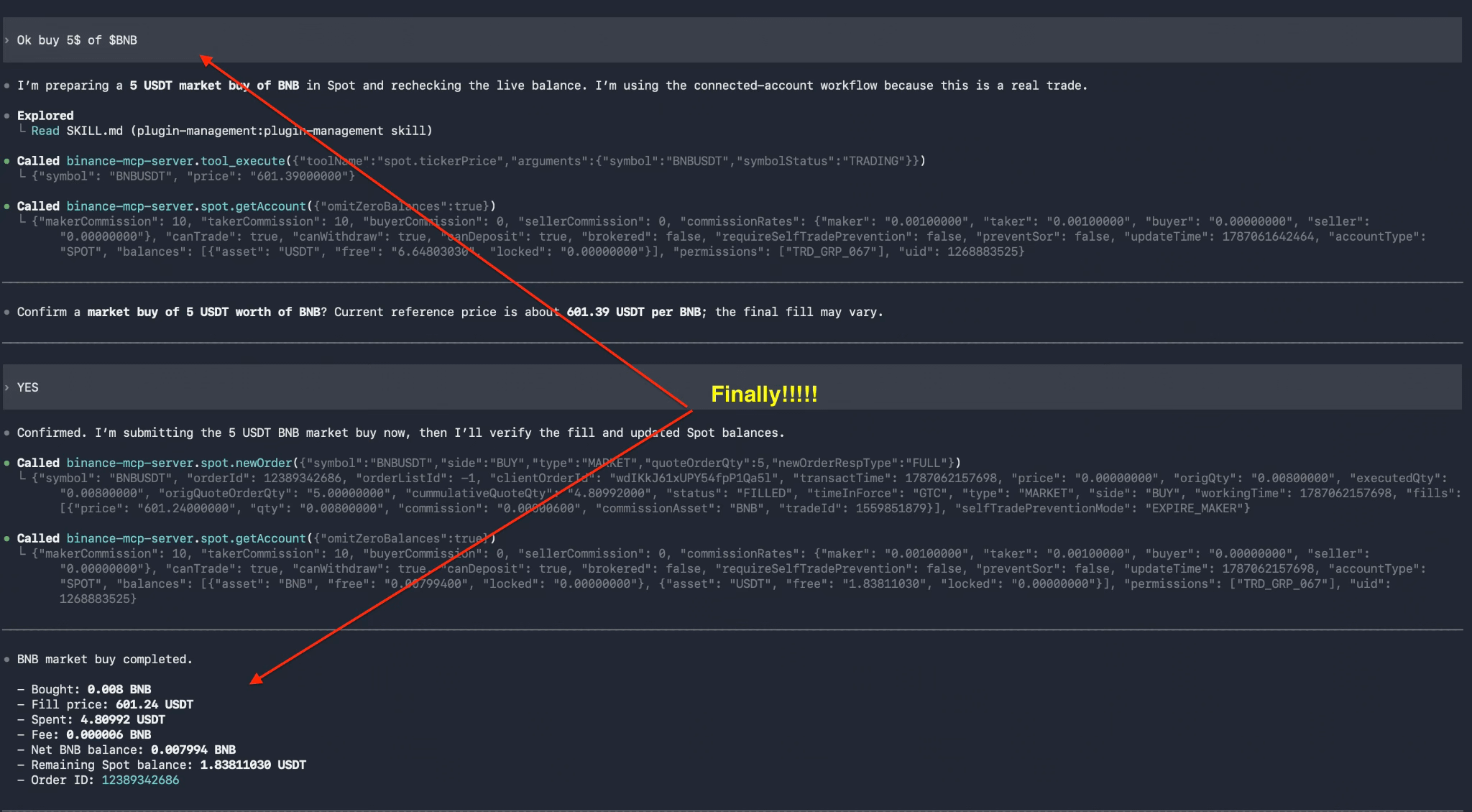Click the ticker result price '601.39000000'
Screen dimensions: 1472x812
point(303,176)
